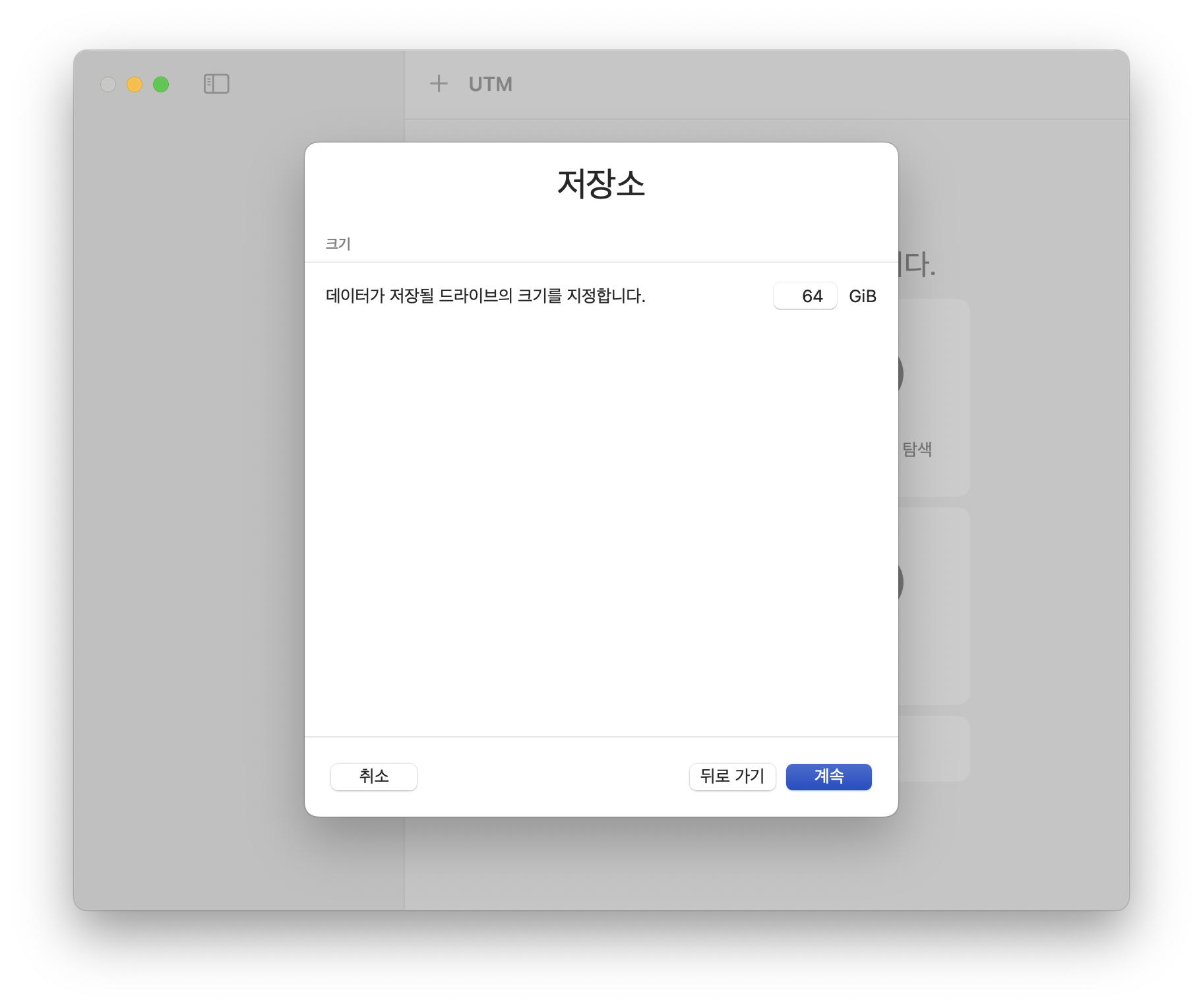
Task: Click the UTM title in toolbar
Action: [x=490, y=84]
